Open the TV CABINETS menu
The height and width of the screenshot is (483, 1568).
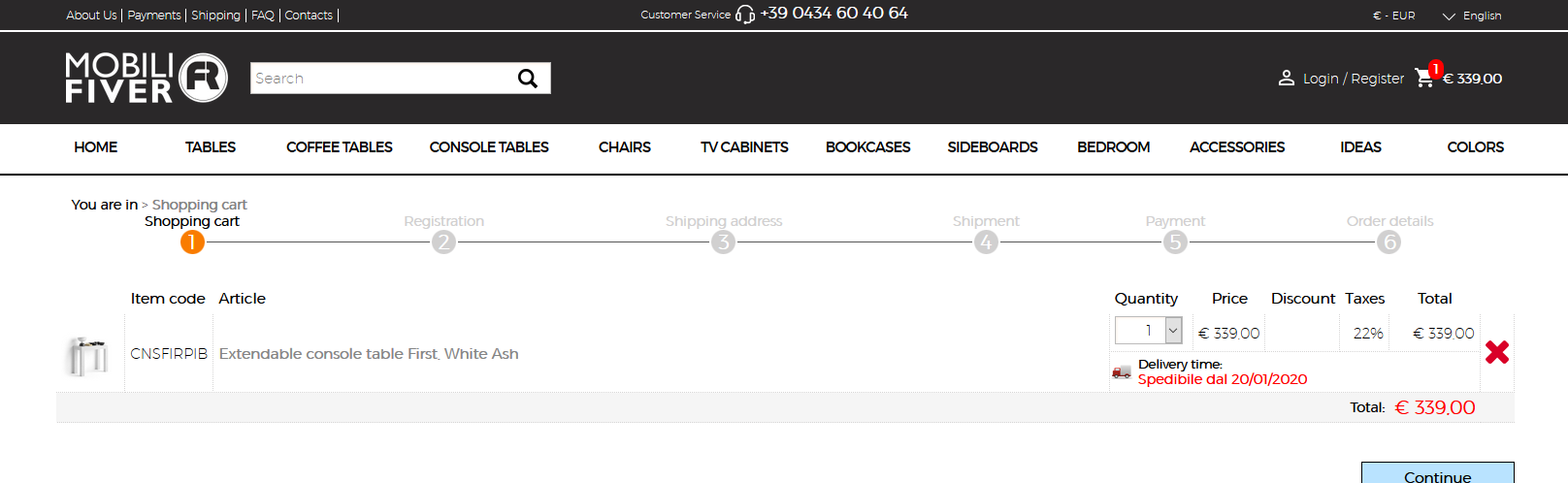(744, 147)
